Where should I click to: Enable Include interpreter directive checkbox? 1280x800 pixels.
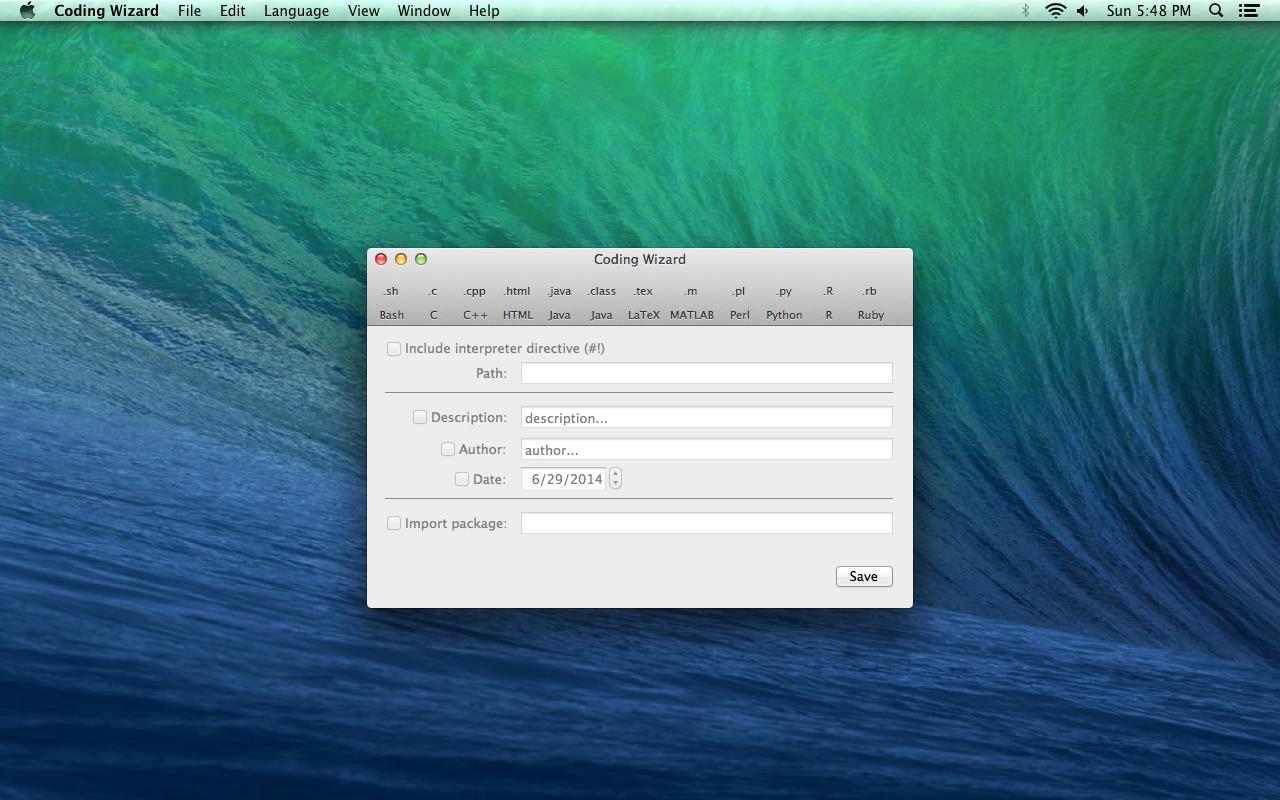(x=394, y=349)
